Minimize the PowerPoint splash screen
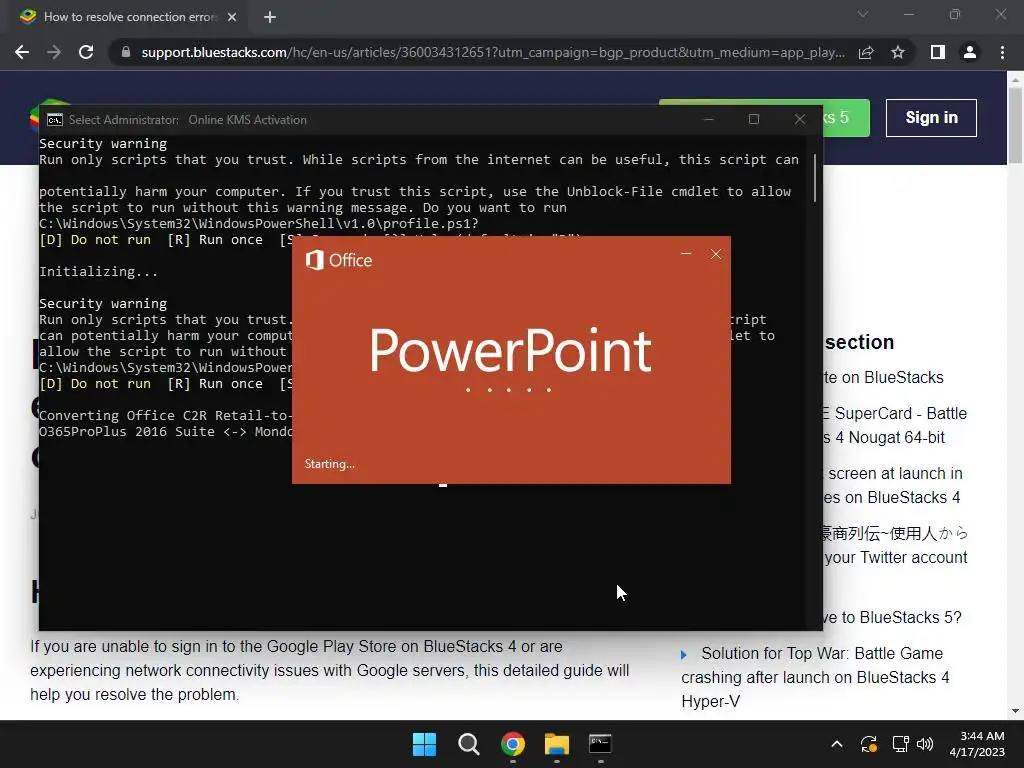The width and height of the screenshot is (1024, 768). 686,253
